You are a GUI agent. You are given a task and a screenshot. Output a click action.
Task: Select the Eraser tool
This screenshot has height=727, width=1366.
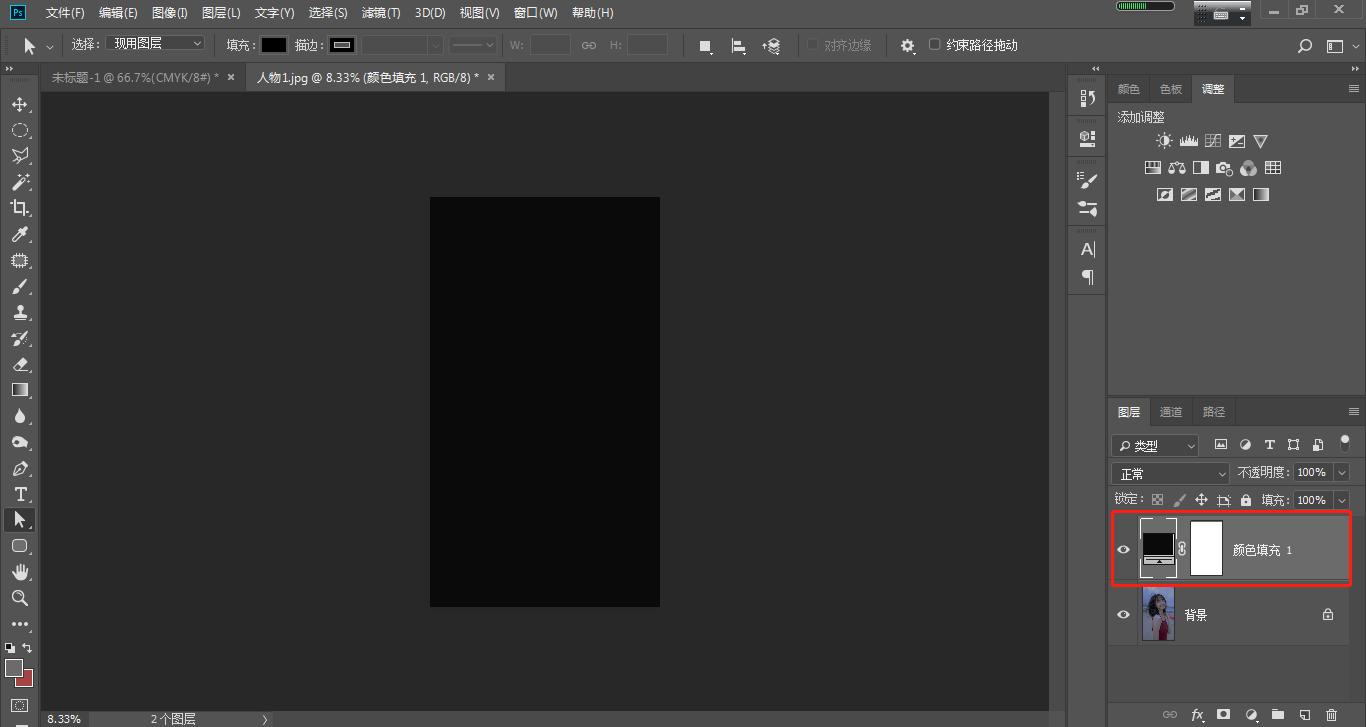(x=19, y=364)
